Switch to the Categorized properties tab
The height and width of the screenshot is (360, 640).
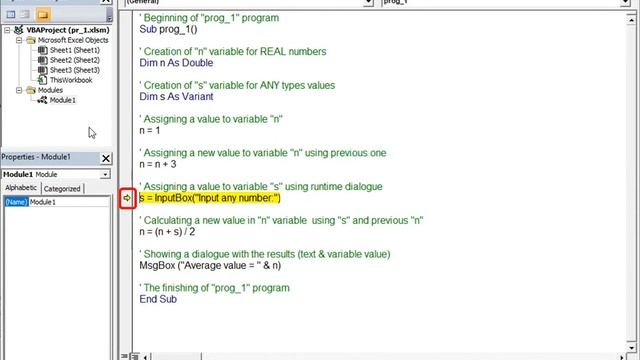pyautogui.click(x=62, y=189)
